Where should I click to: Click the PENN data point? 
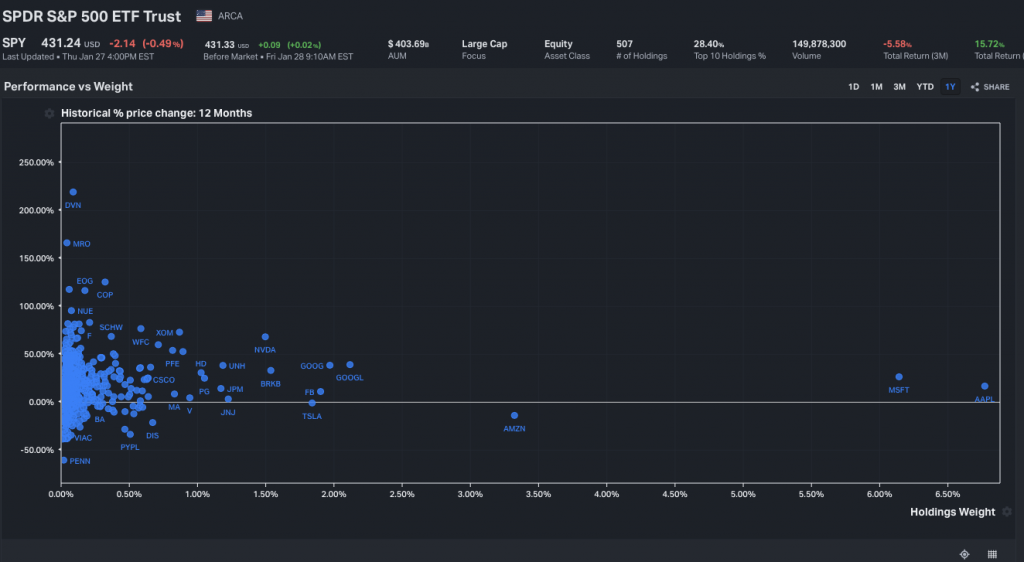tap(64, 460)
